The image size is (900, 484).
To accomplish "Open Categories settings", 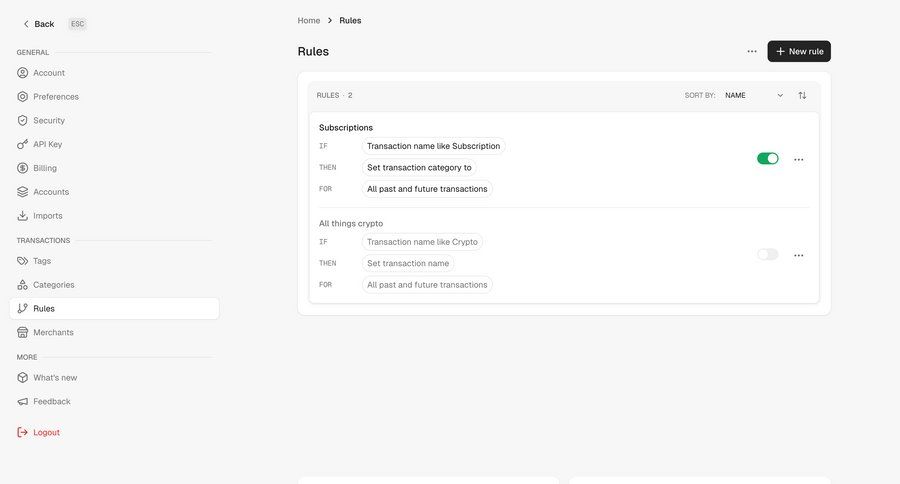I will 114,285.
